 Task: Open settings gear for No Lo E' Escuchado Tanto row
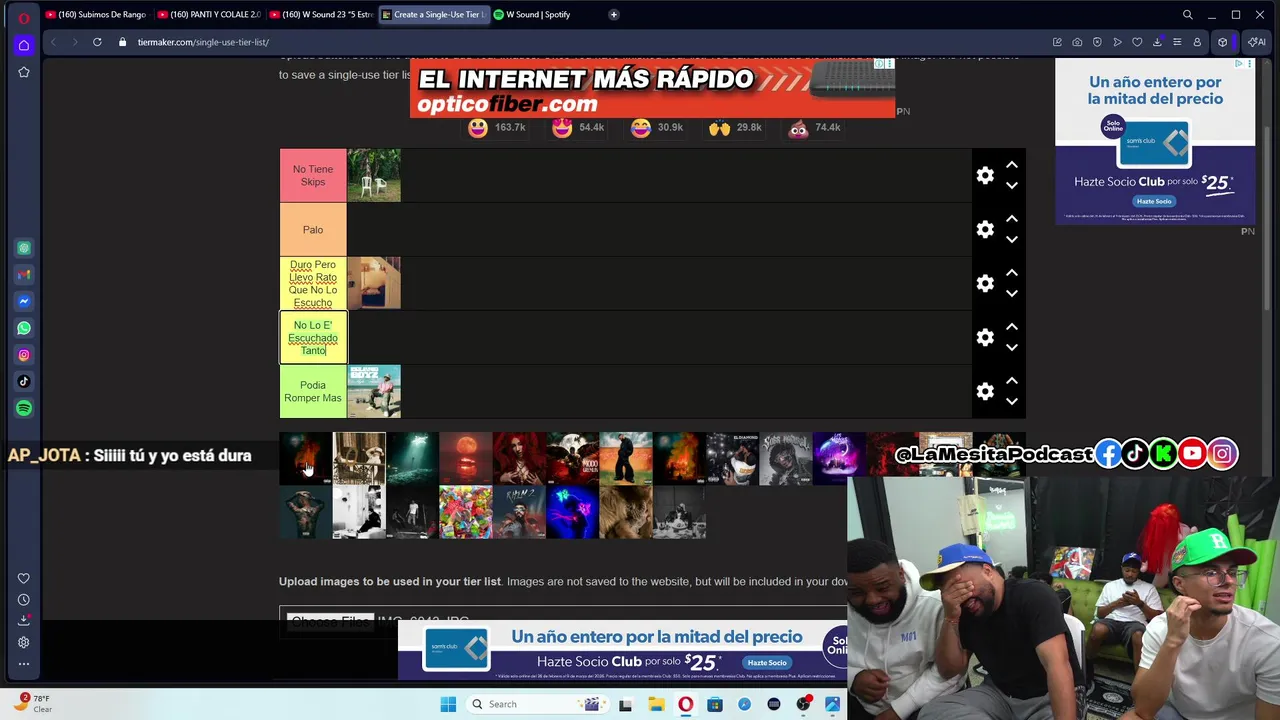point(985,338)
